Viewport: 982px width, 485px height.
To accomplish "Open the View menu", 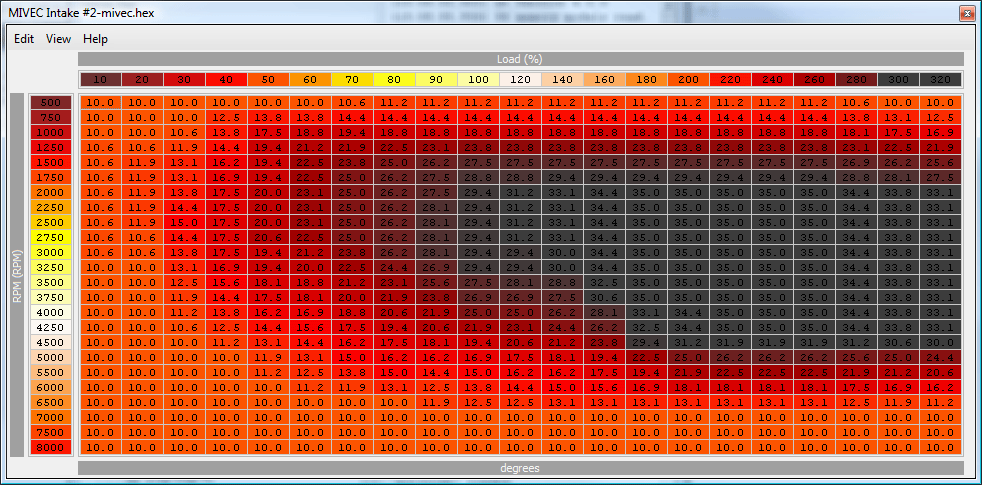I will tap(58, 39).
